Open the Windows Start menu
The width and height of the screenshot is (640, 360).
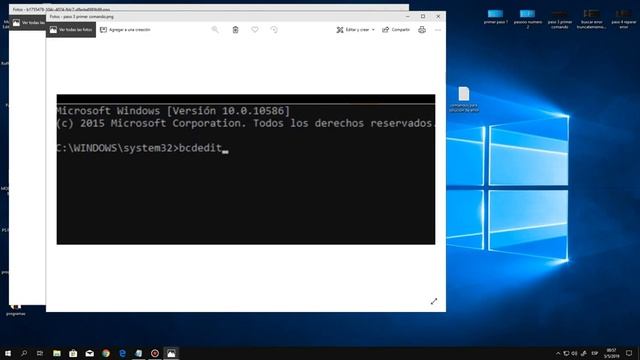(x=8, y=353)
